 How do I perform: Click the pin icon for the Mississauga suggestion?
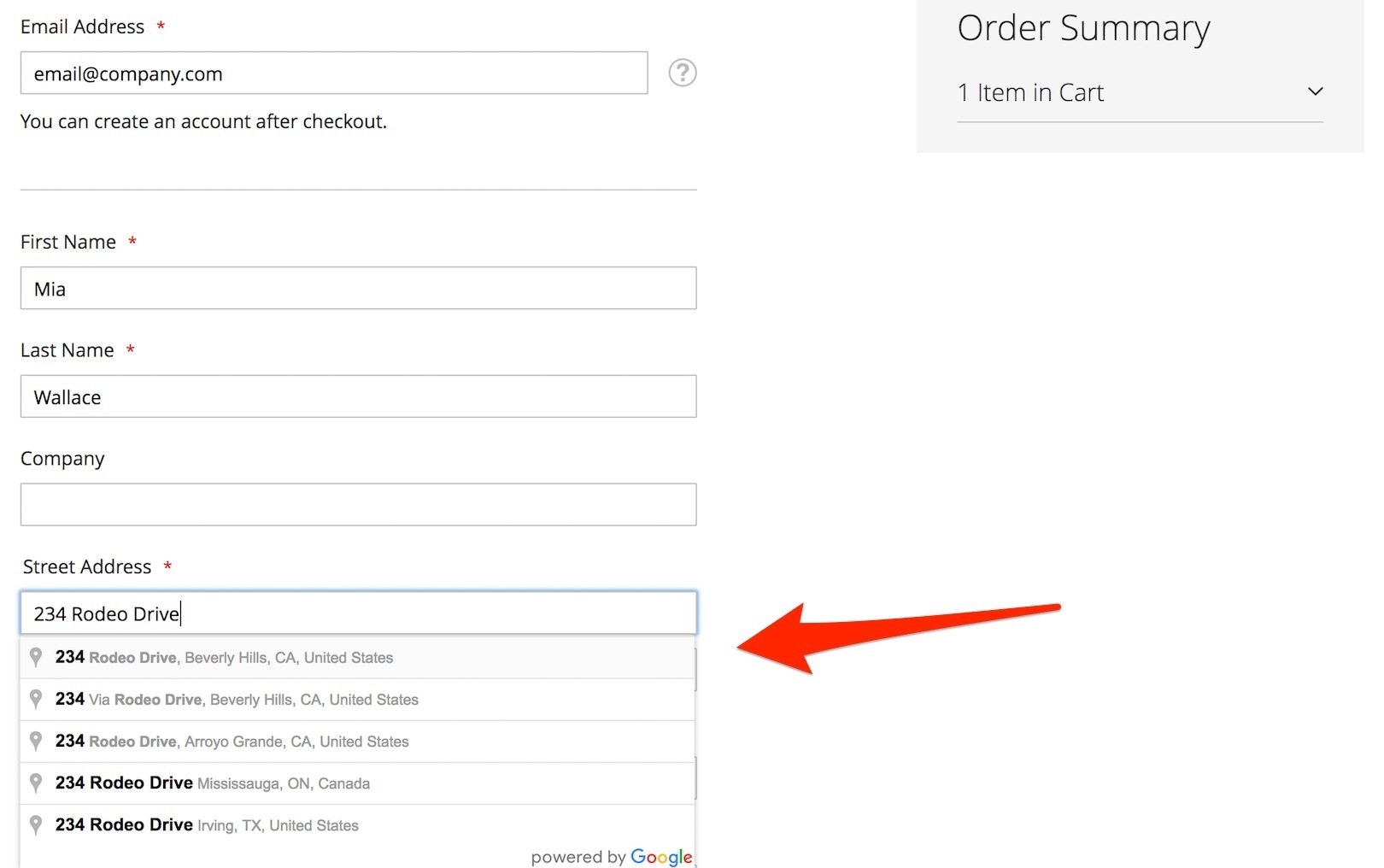(36, 783)
